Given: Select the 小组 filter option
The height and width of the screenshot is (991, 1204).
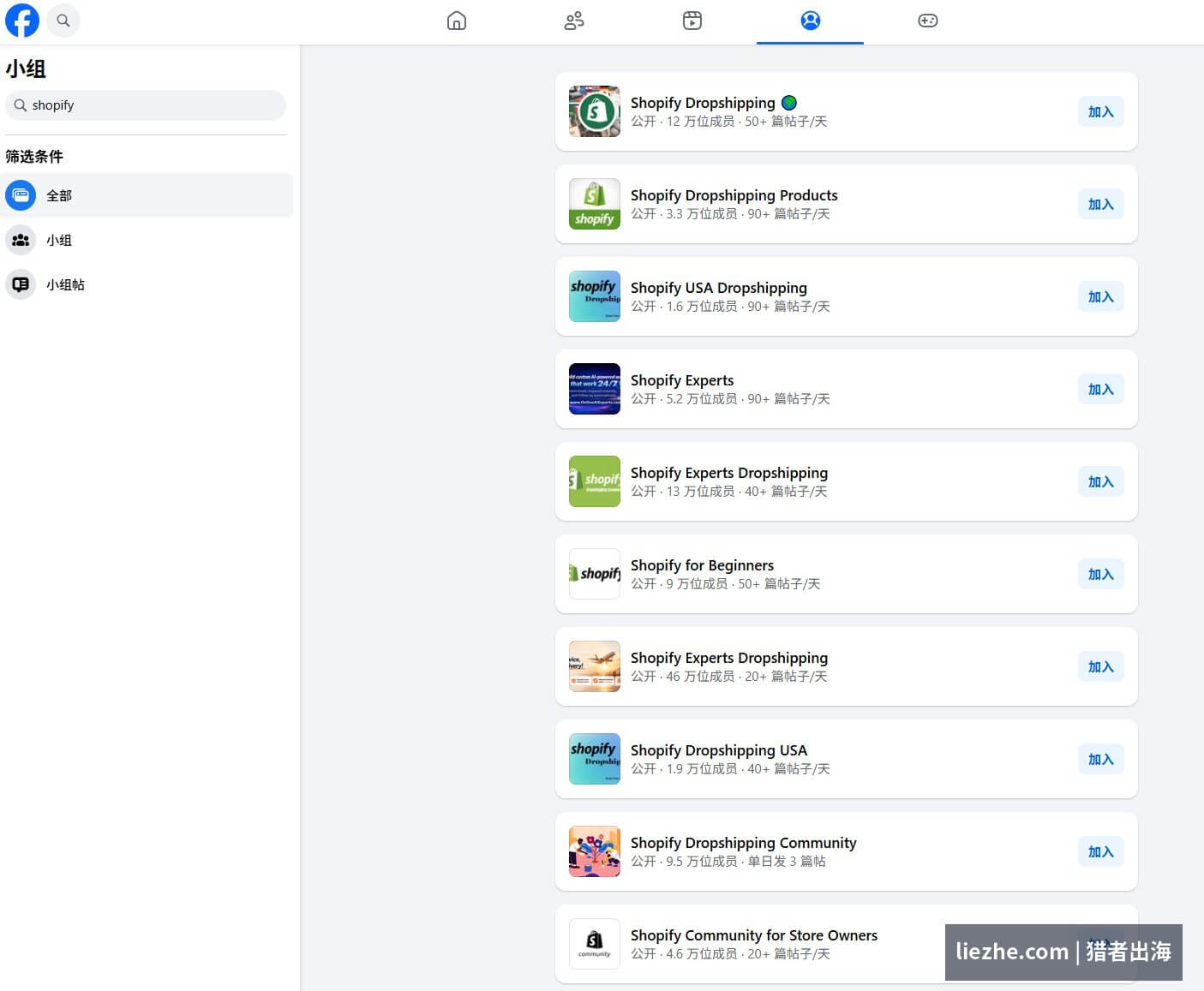Looking at the screenshot, I should 147,240.
